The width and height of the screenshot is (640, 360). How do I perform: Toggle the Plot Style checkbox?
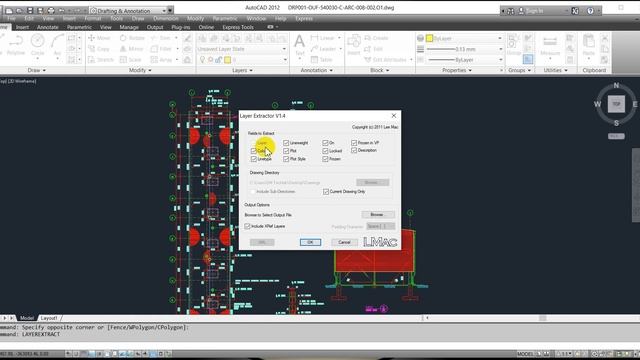(x=286, y=159)
